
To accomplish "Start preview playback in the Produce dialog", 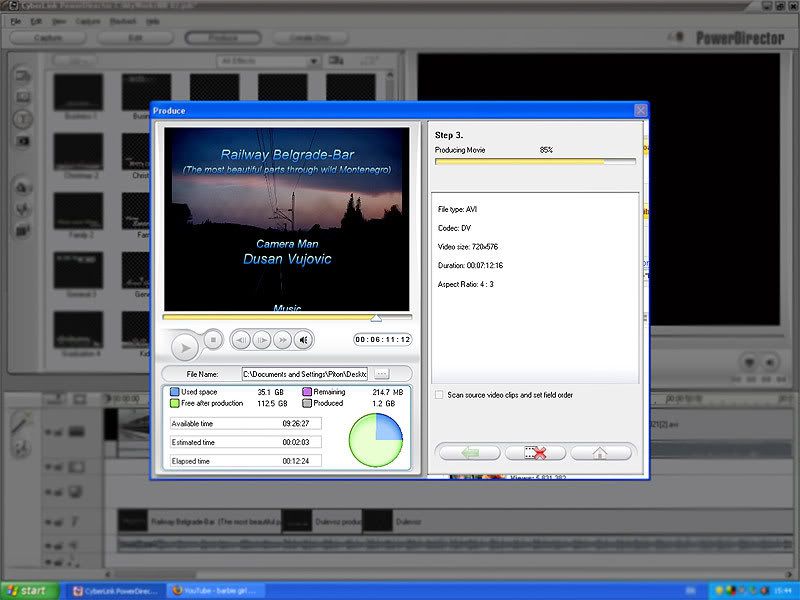I will (x=185, y=348).
